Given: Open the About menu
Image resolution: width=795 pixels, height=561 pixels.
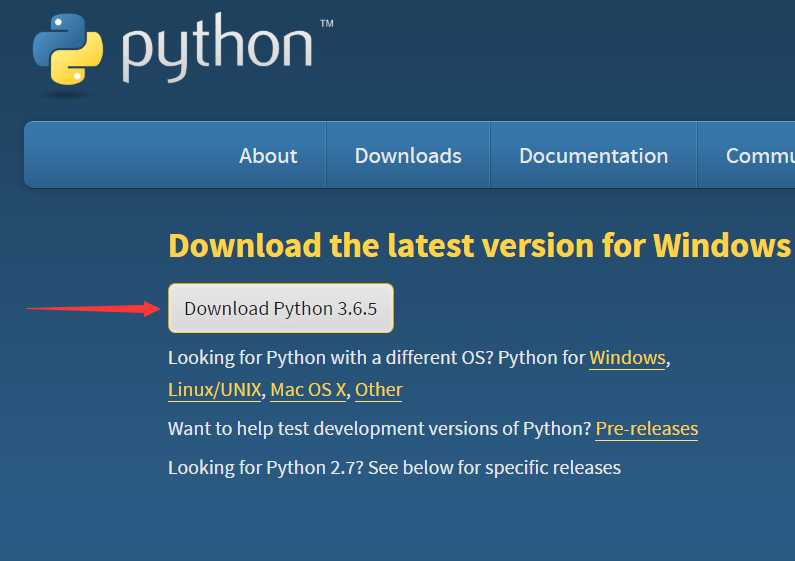Looking at the screenshot, I should [268, 156].
